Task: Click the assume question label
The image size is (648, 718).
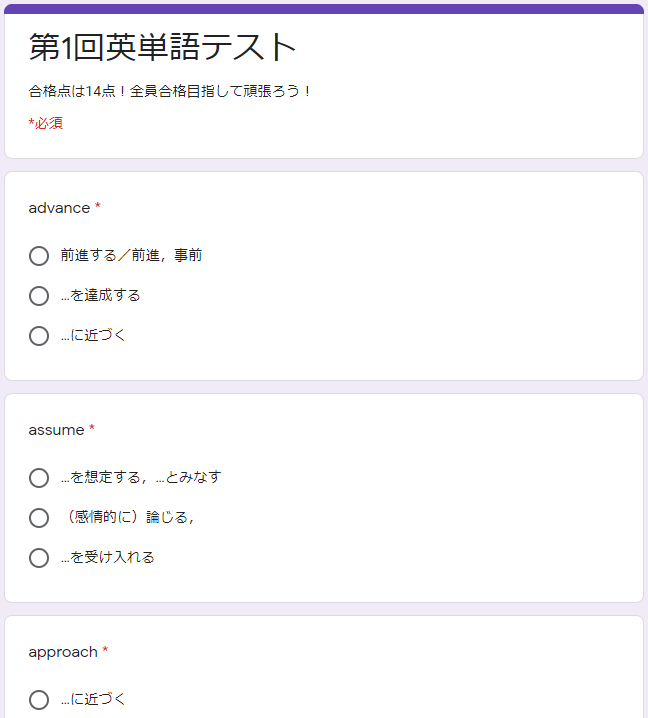Action: (56, 430)
